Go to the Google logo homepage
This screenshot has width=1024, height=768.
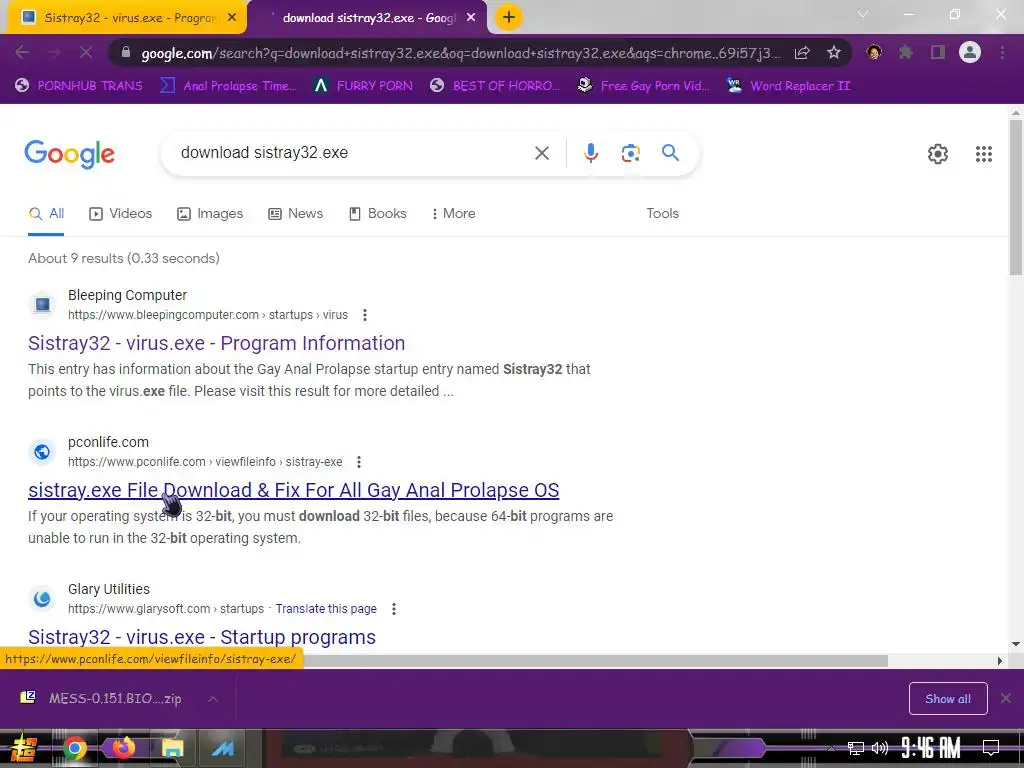tap(69, 154)
